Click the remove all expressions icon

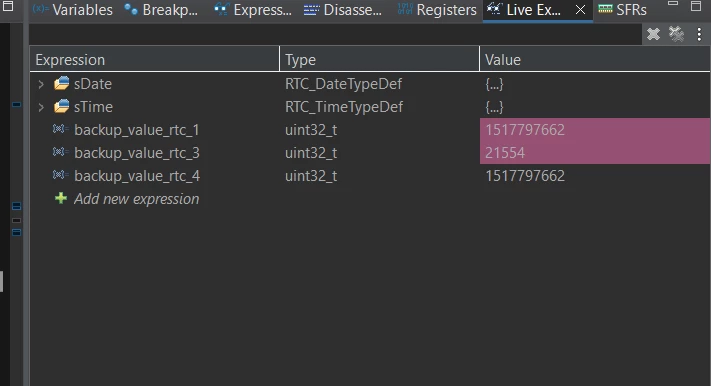[676, 34]
